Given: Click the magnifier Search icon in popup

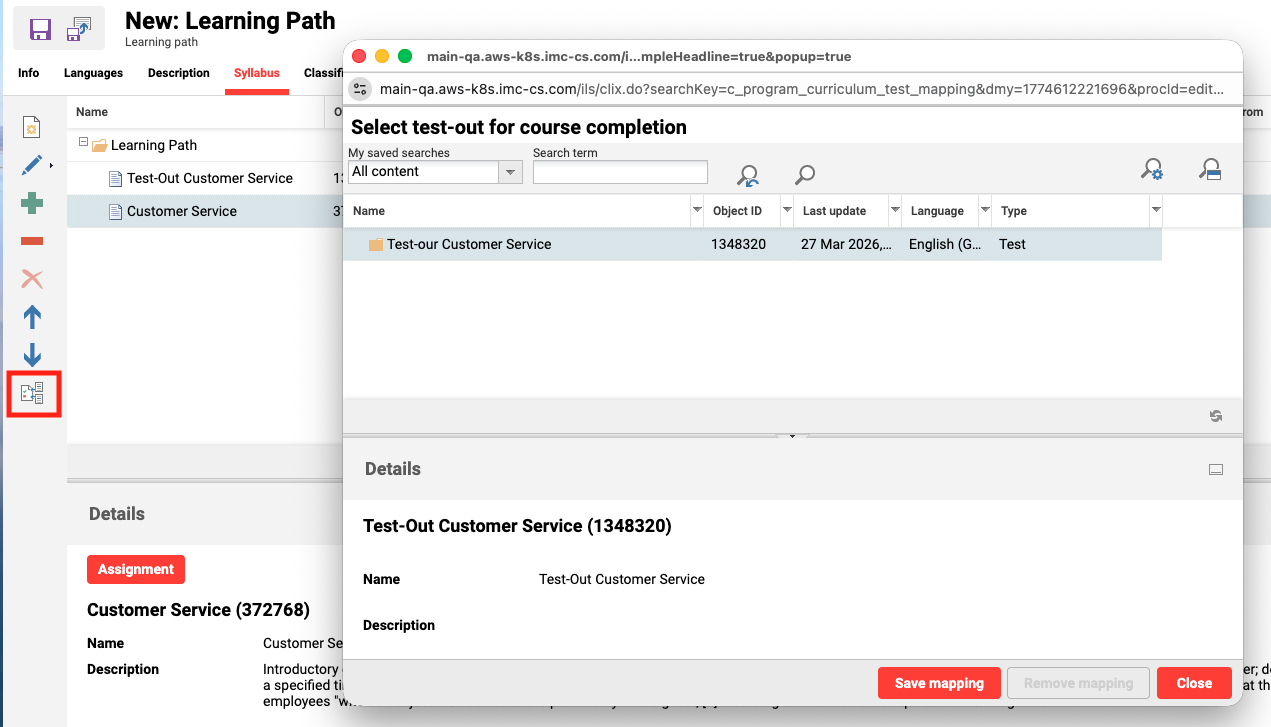Looking at the screenshot, I should pos(804,175).
